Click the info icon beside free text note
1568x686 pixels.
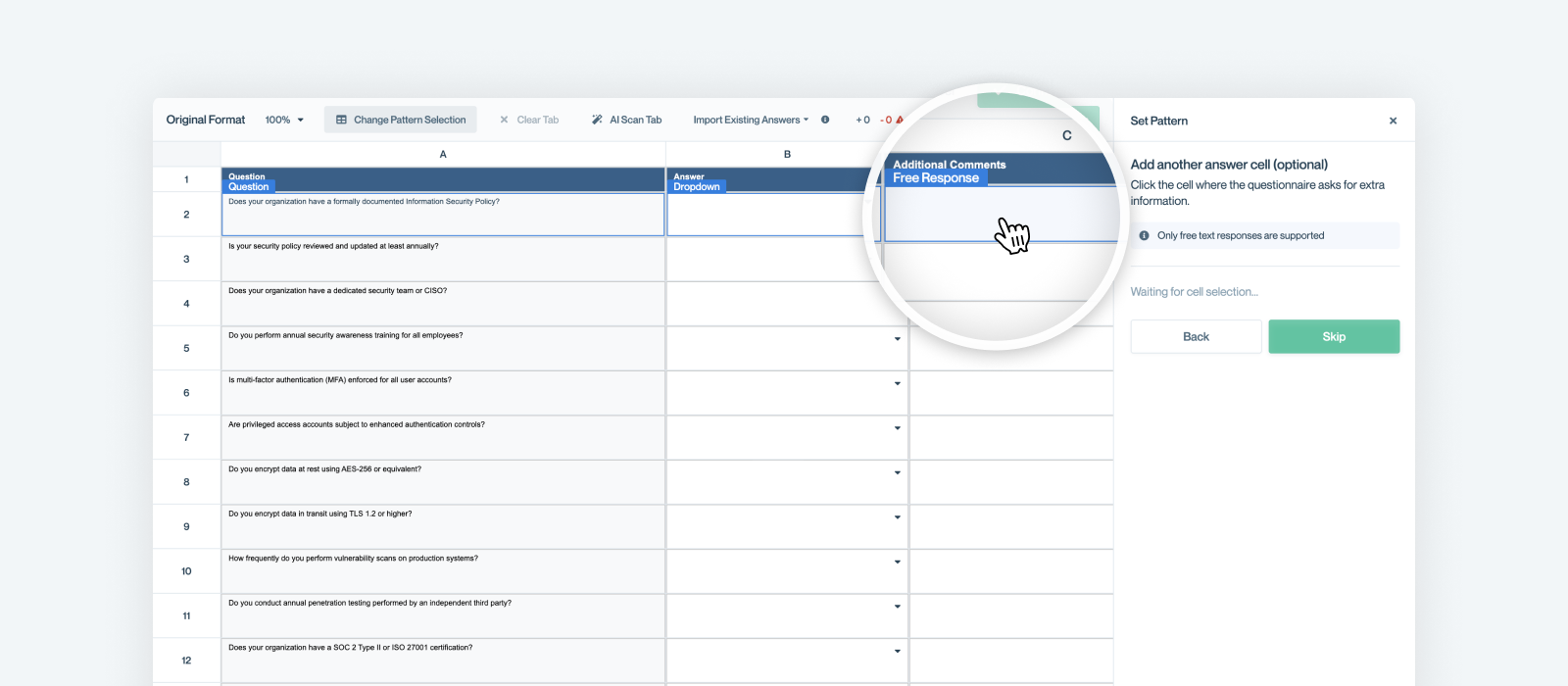(x=1144, y=235)
